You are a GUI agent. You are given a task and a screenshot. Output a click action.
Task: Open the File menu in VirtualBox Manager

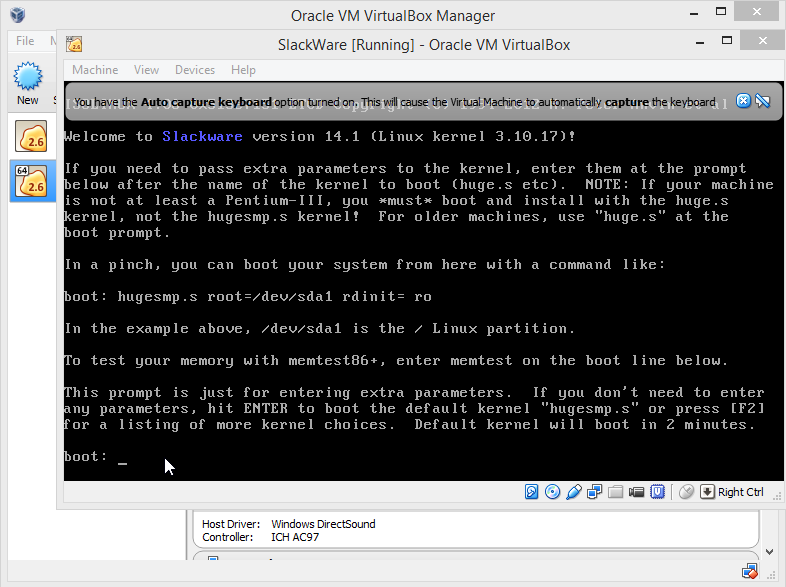[25, 41]
